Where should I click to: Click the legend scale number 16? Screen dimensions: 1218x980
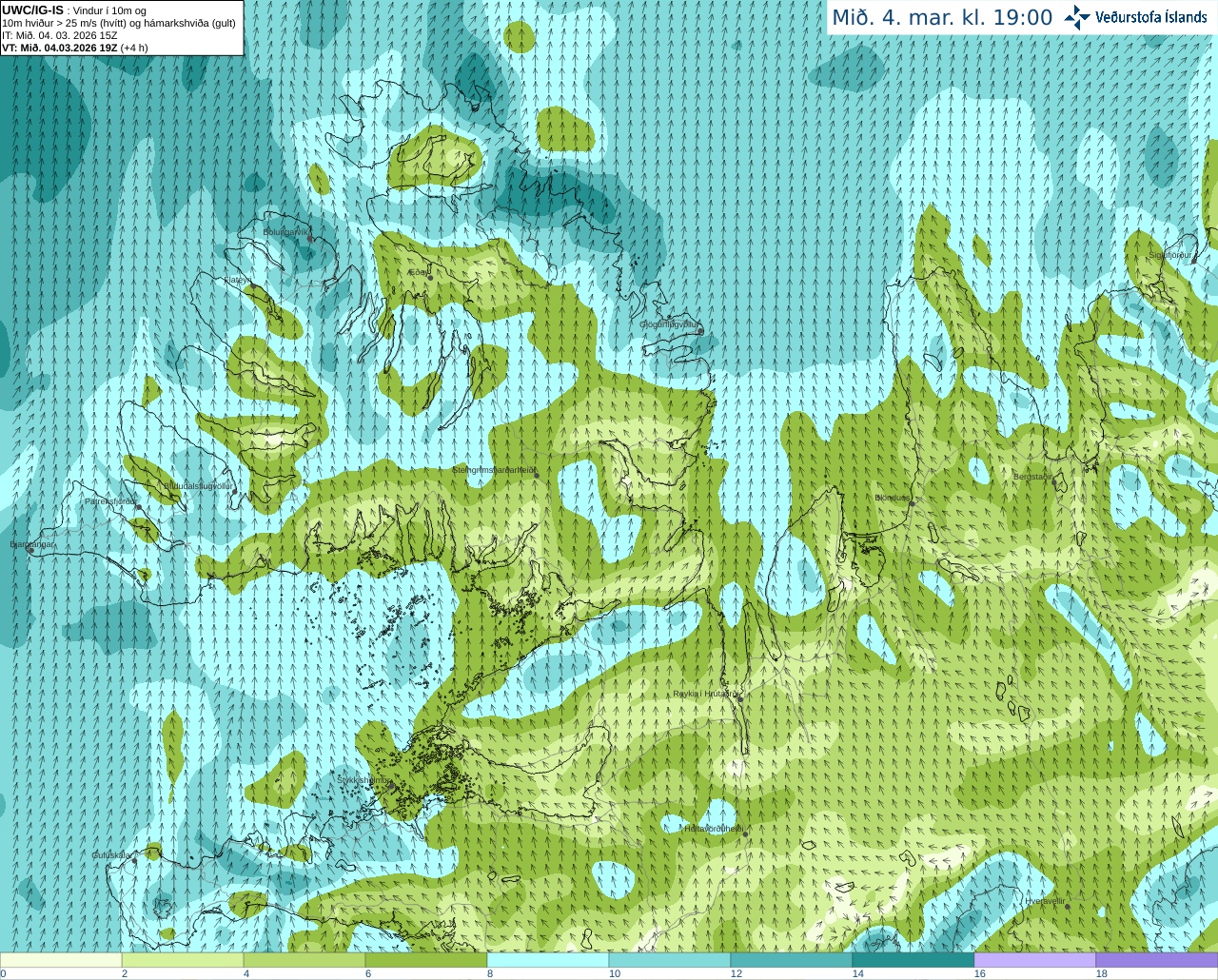[980, 973]
